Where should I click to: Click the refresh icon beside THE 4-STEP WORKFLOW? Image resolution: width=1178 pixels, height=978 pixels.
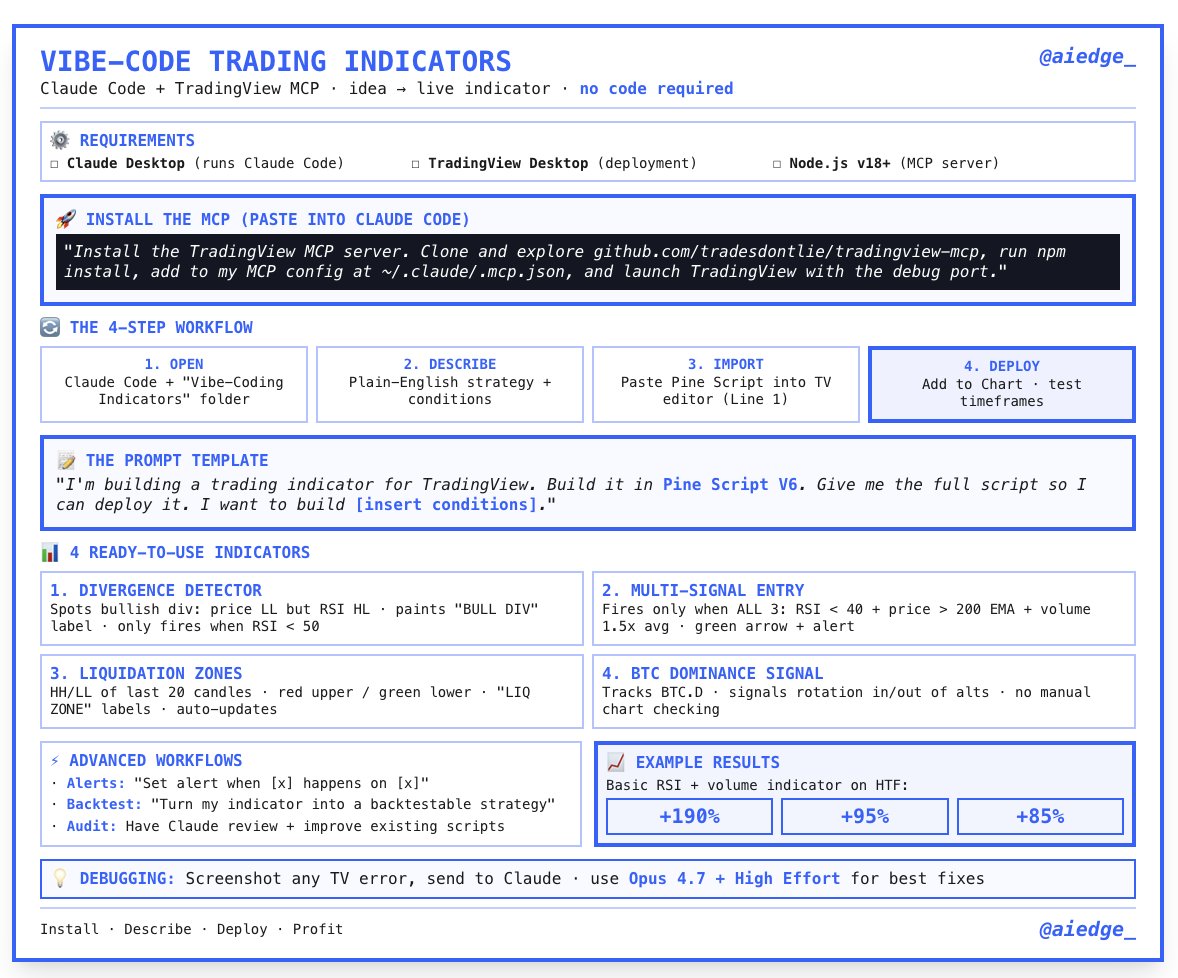pos(50,328)
